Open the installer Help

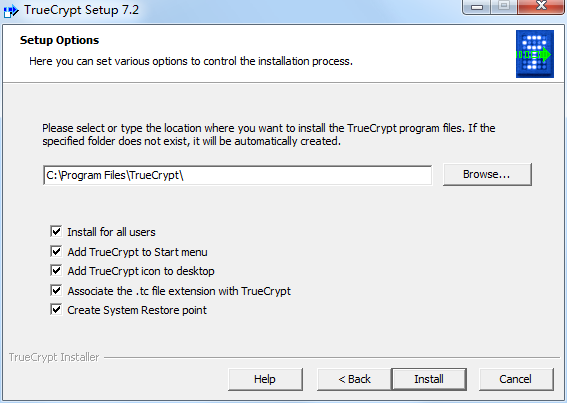point(265,379)
